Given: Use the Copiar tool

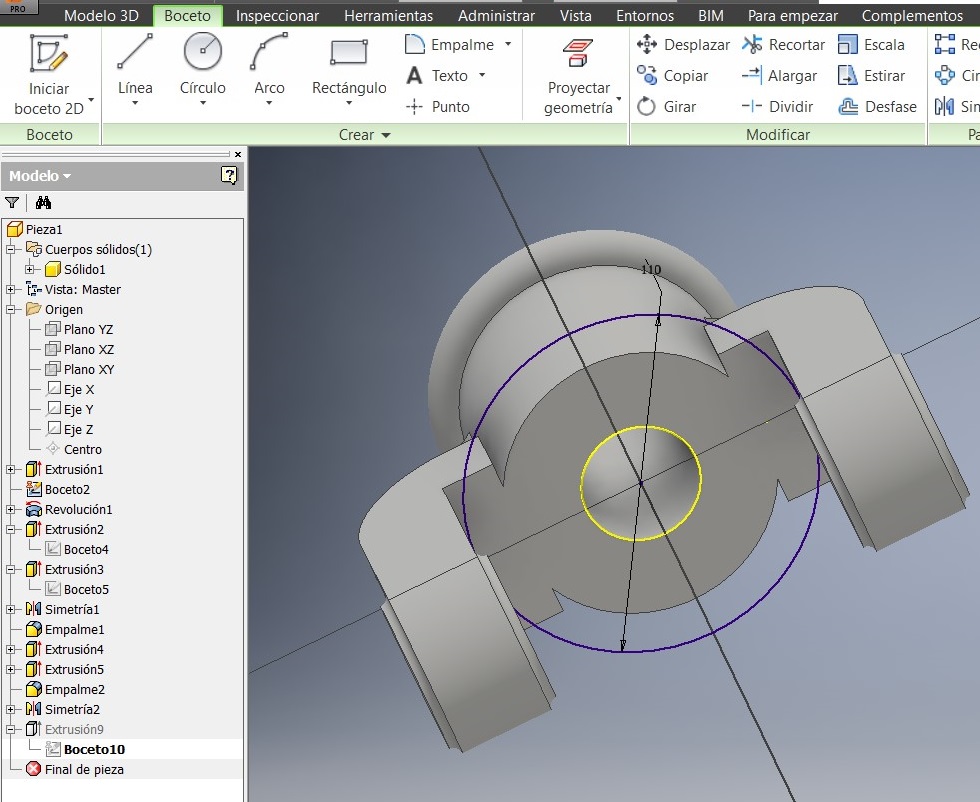Looking at the screenshot, I should tap(672, 76).
